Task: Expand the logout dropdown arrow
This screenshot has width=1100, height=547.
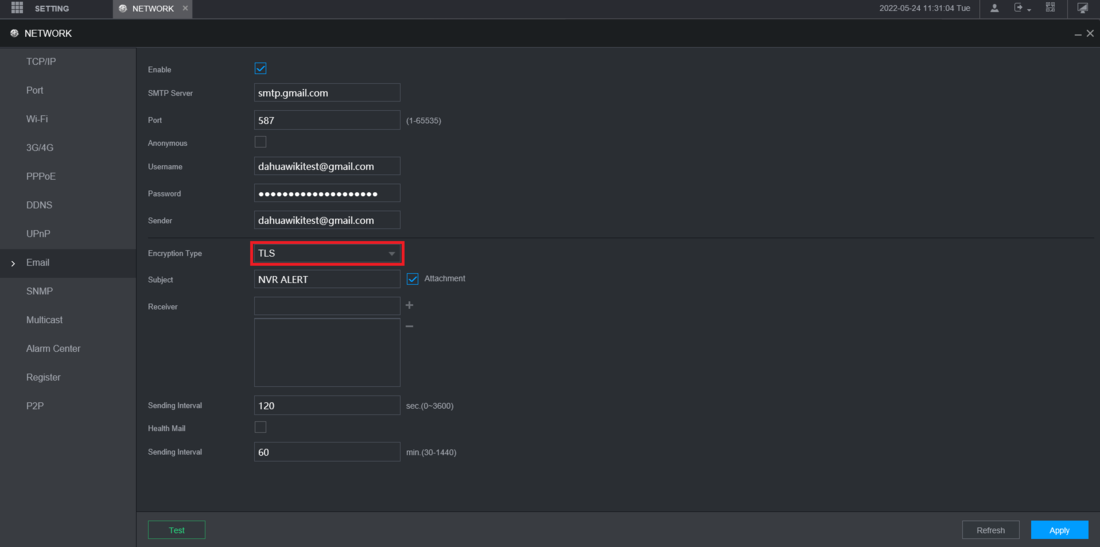Action: [x=1029, y=10]
